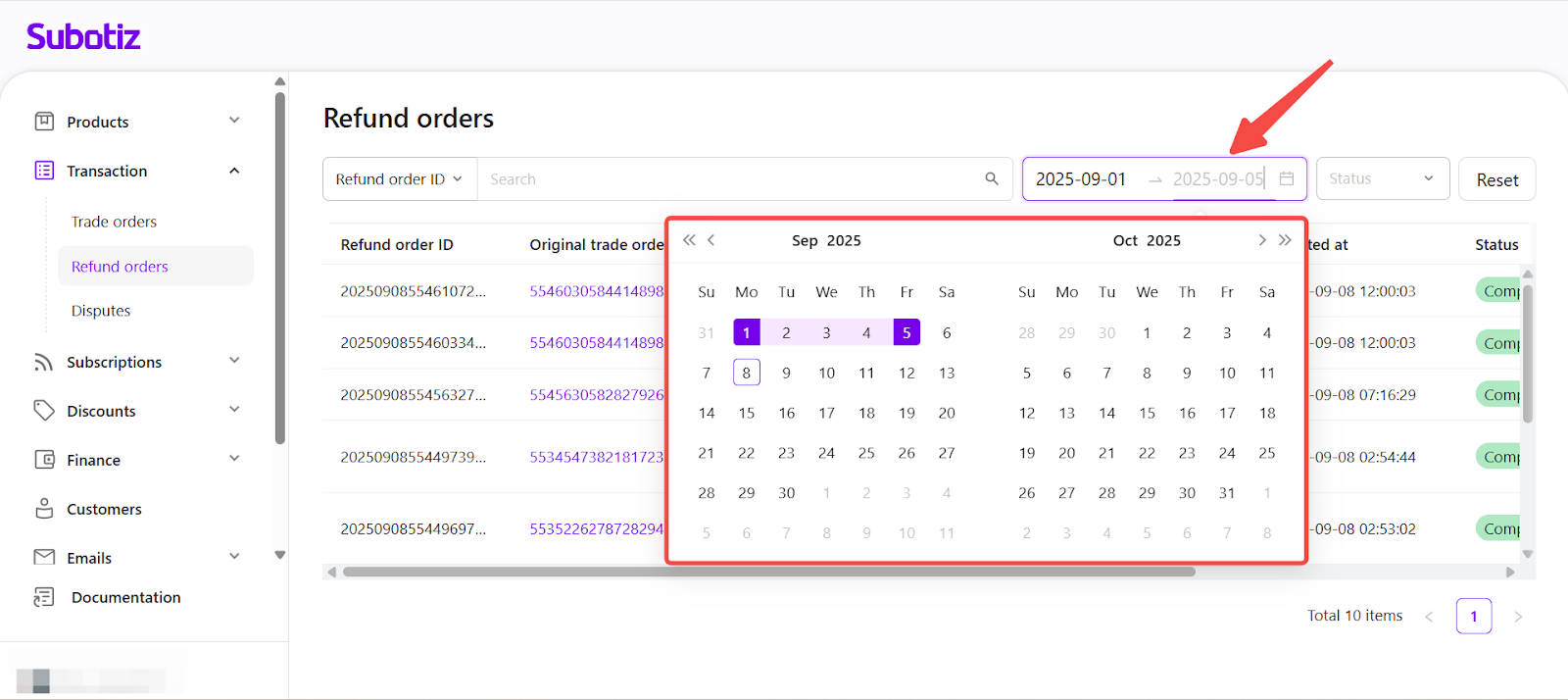Open Trade orders in the sidebar
Screen dimensions: 1568x700
[x=114, y=222]
